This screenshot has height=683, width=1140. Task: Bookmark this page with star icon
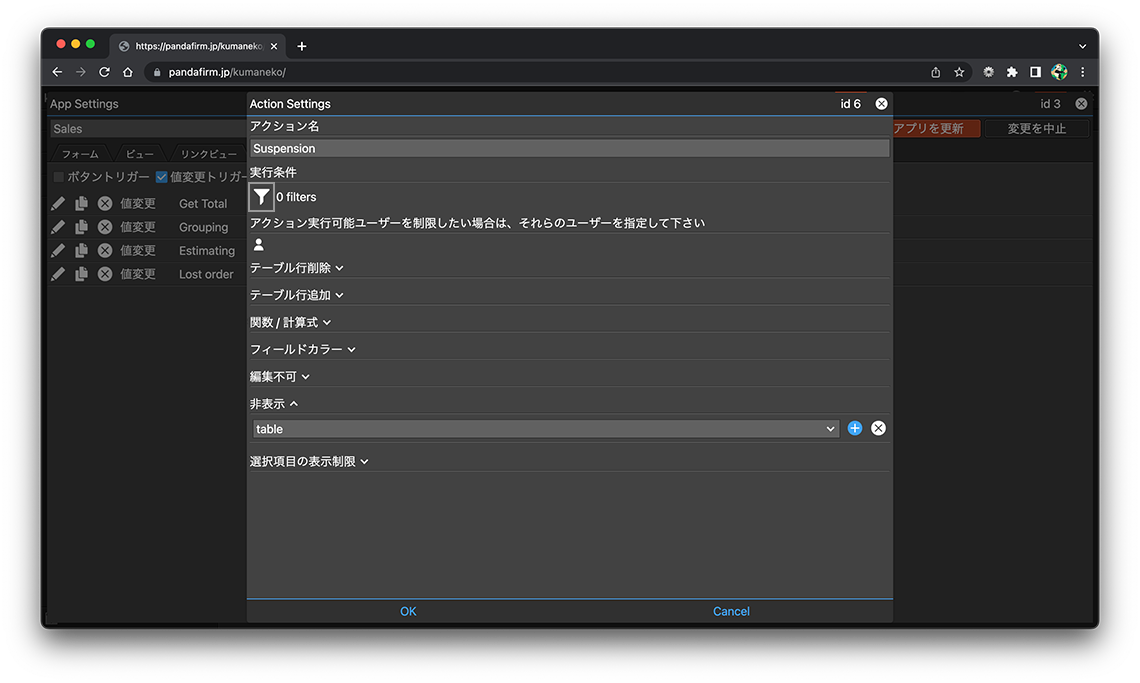pos(959,72)
